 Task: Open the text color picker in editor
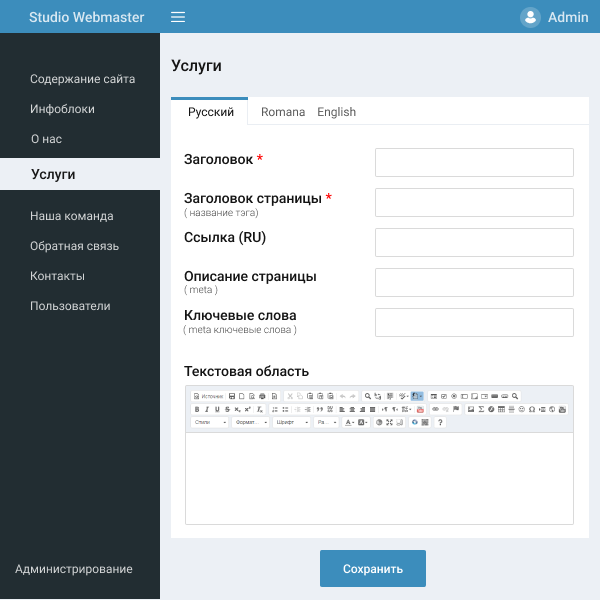point(350,422)
